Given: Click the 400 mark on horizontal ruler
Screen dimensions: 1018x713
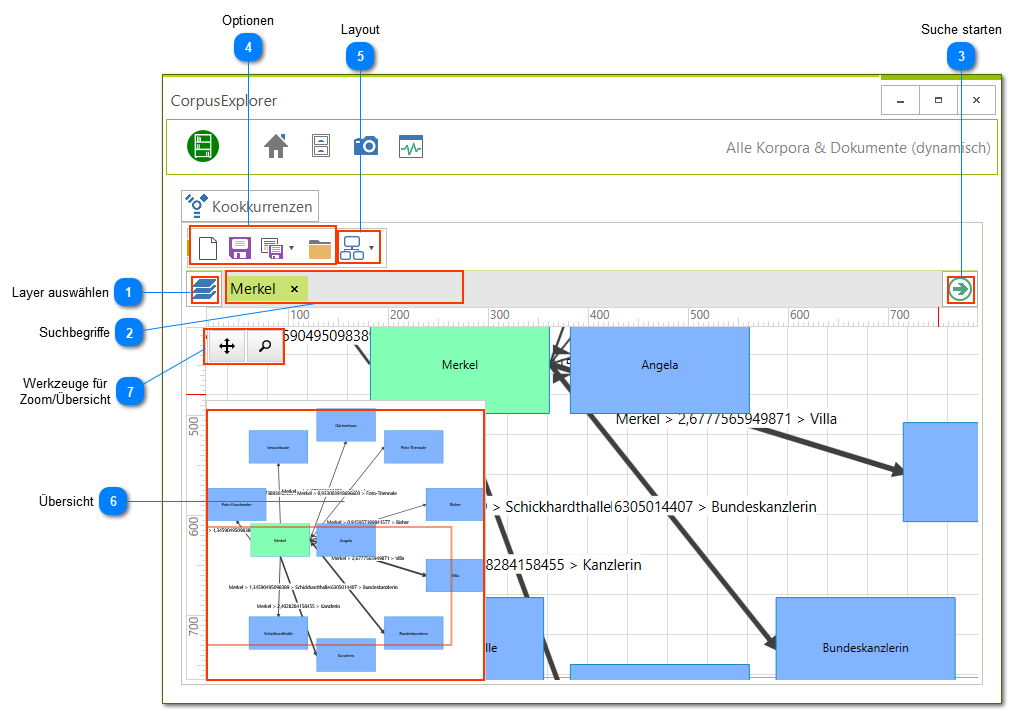Looking at the screenshot, I should tap(599, 315).
